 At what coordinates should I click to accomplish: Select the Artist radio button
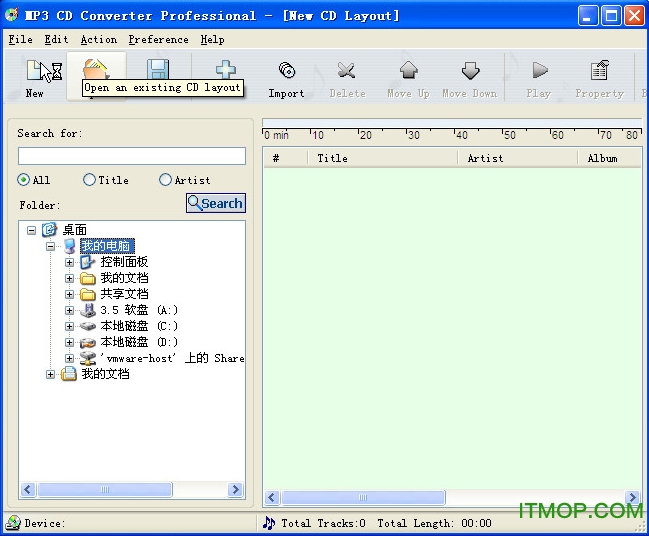(165, 180)
